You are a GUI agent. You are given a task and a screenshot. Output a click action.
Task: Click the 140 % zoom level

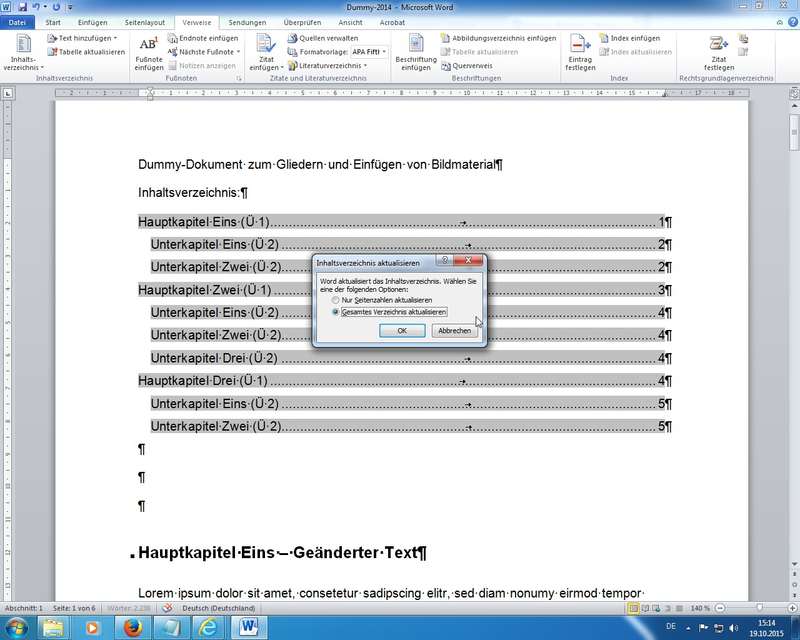point(699,608)
